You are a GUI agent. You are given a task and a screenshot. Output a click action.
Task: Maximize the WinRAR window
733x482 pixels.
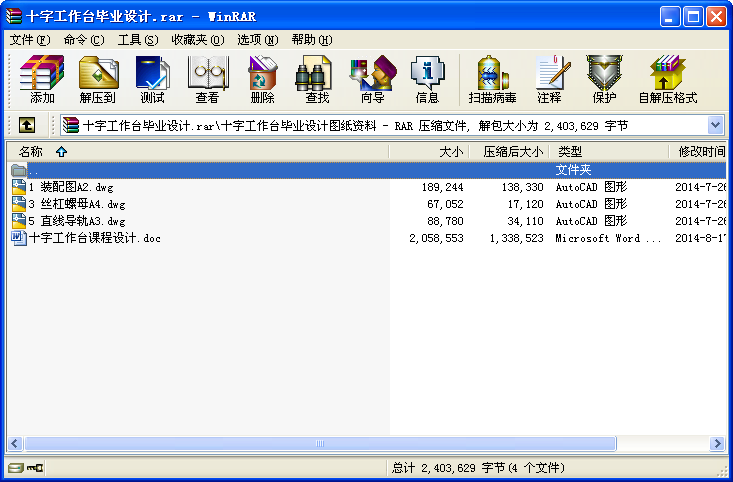pyautogui.click(x=693, y=16)
